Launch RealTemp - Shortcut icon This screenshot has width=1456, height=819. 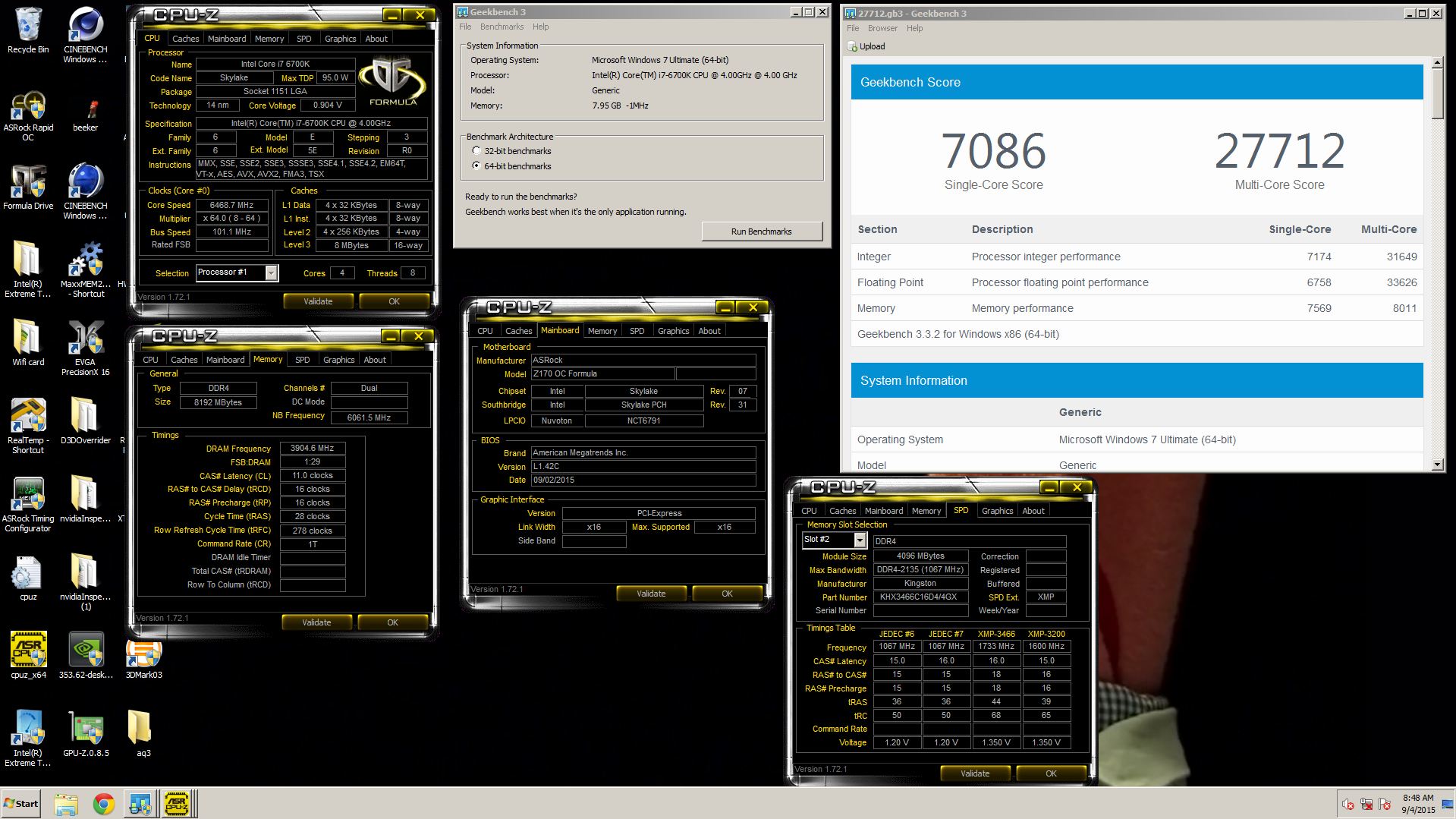pyautogui.click(x=28, y=426)
